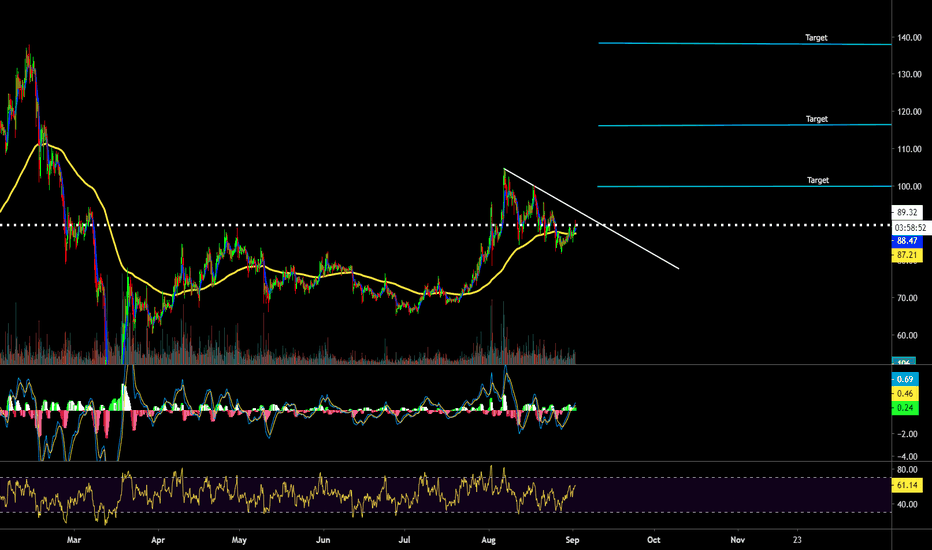Click the Nov date label

coord(737,540)
